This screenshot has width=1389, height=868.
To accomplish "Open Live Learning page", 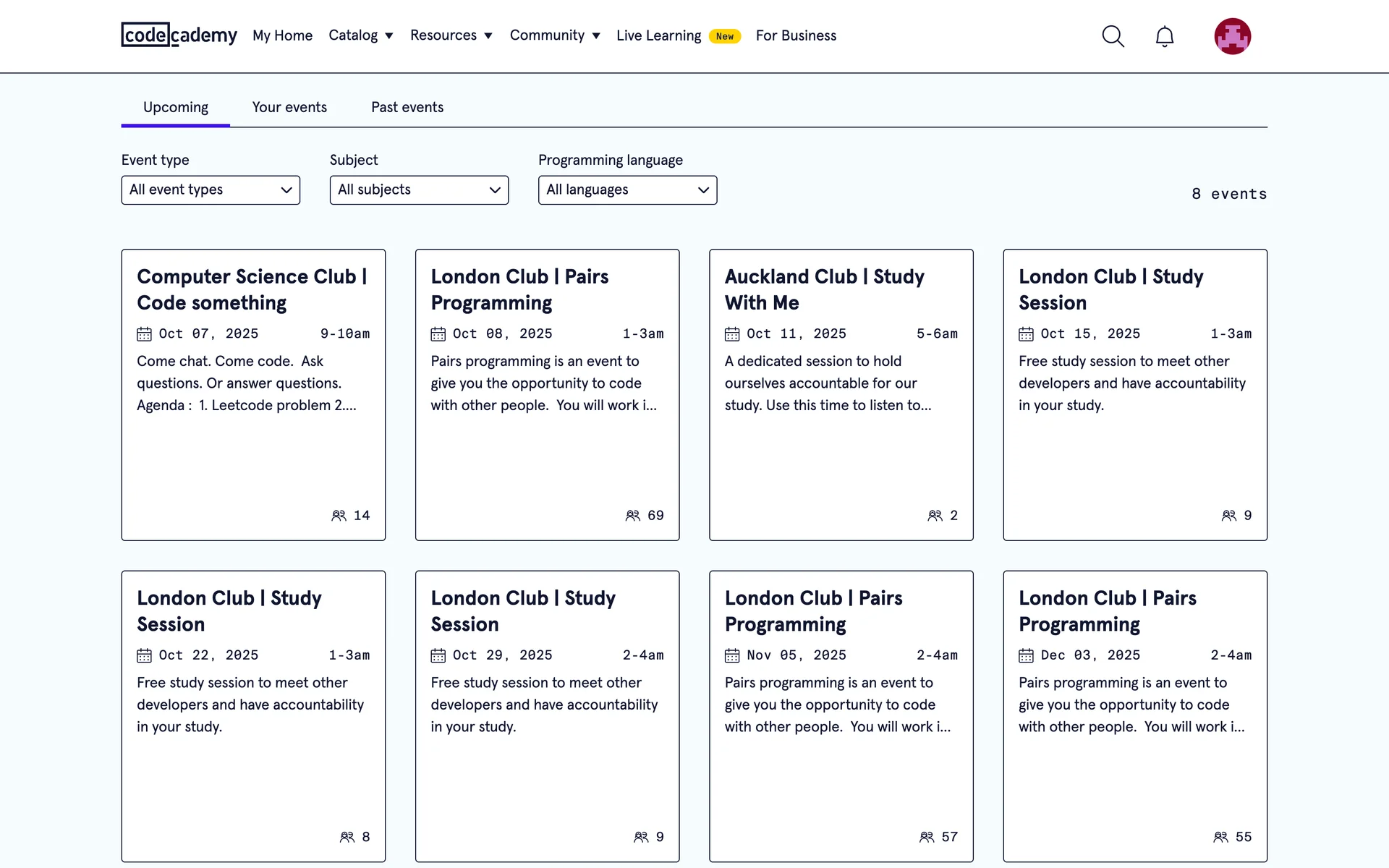I will click(658, 35).
